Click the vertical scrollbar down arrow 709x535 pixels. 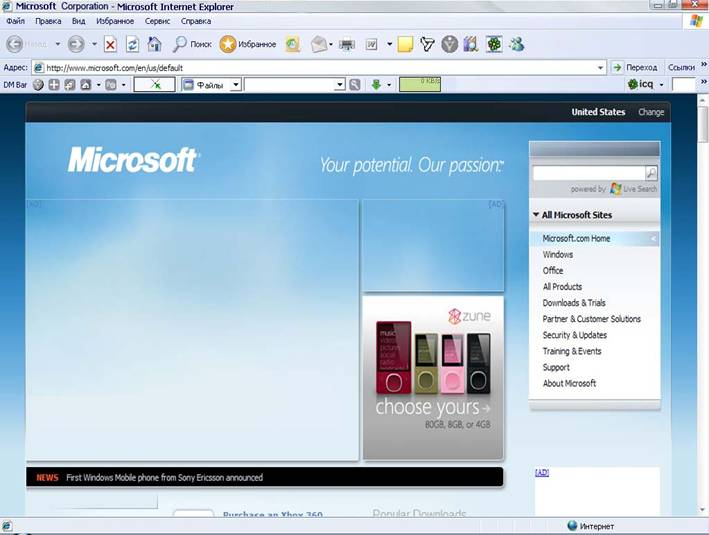tap(703, 510)
